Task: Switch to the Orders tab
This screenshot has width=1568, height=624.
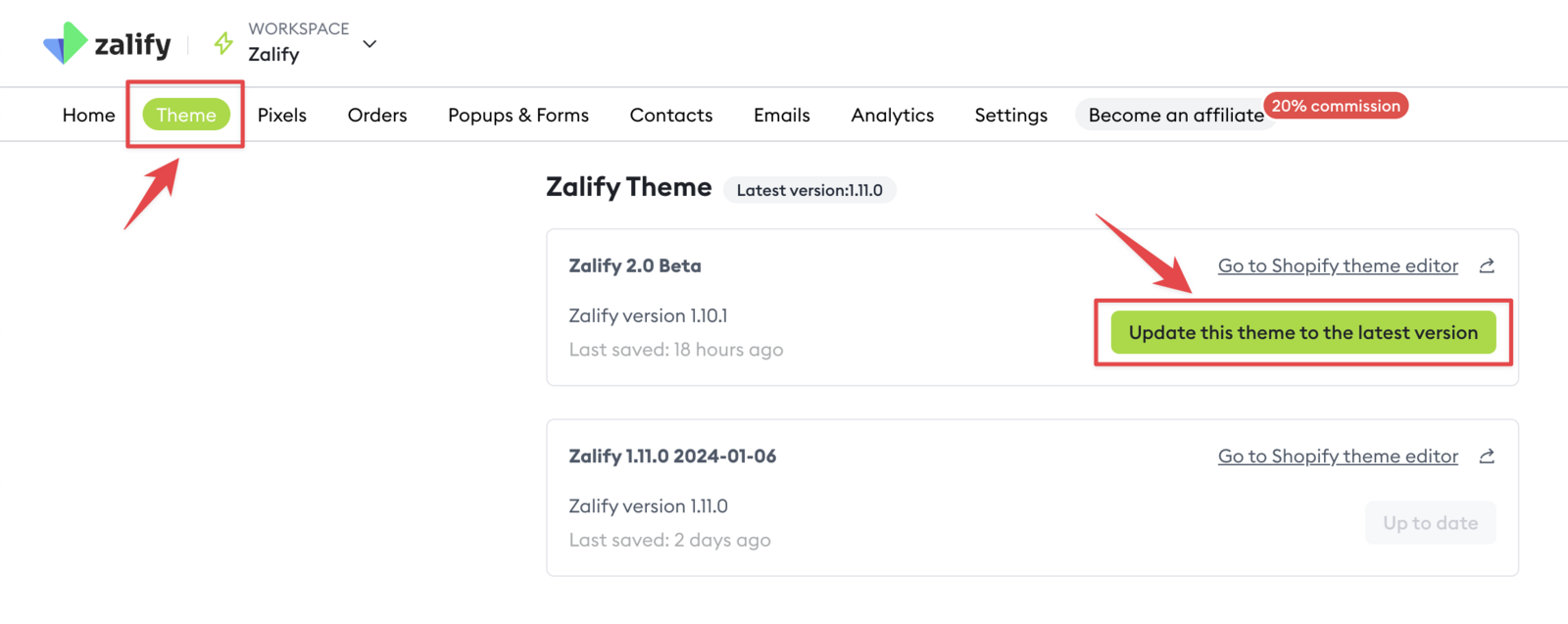Action: click(377, 115)
